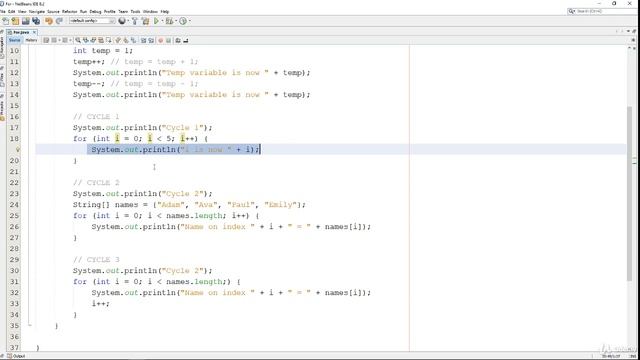Open the Tools menu

pyautogui.click(x=136, y=11)
